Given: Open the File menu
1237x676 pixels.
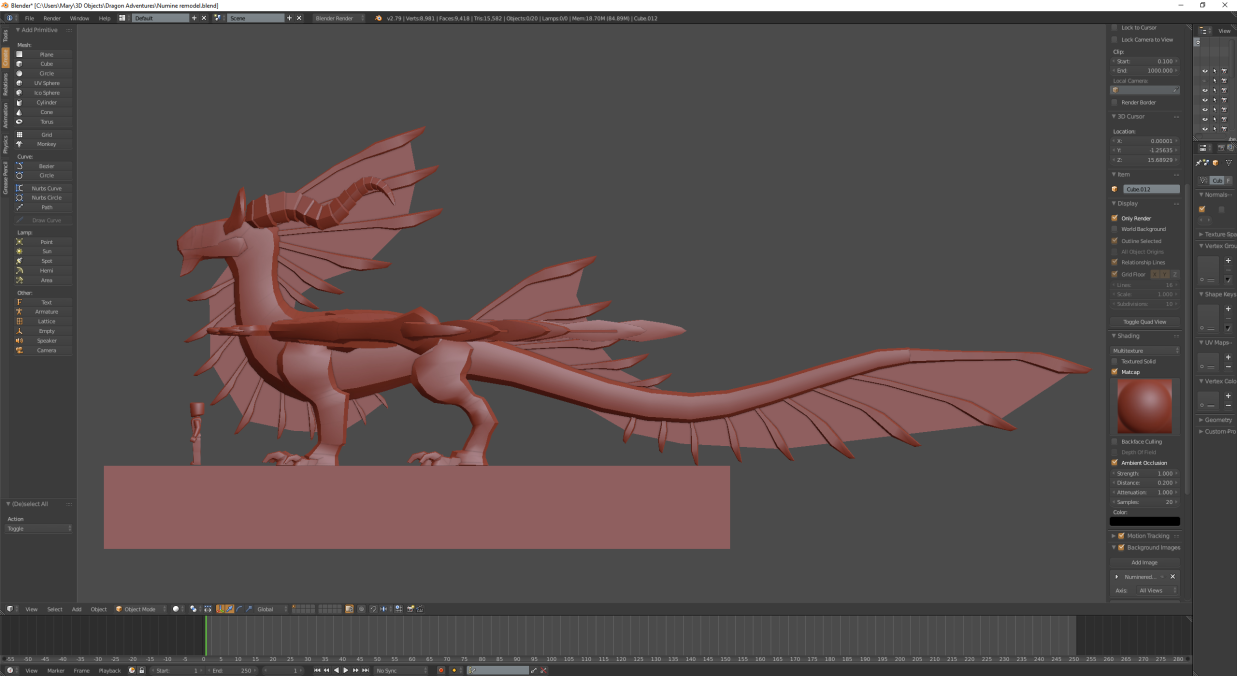Looking at the screenshot, I should [x=29, y=18].
